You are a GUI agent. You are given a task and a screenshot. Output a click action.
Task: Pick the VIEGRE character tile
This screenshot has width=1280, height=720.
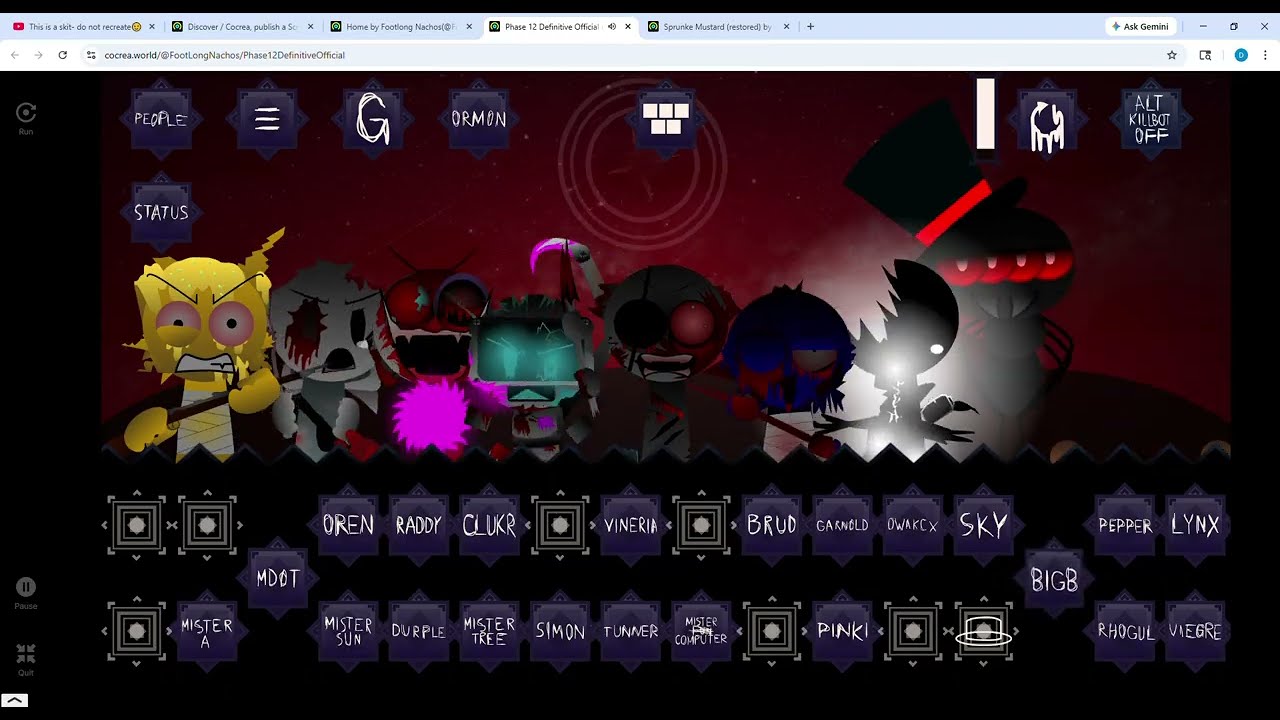pyautogui.click(x=1195, y=631)
